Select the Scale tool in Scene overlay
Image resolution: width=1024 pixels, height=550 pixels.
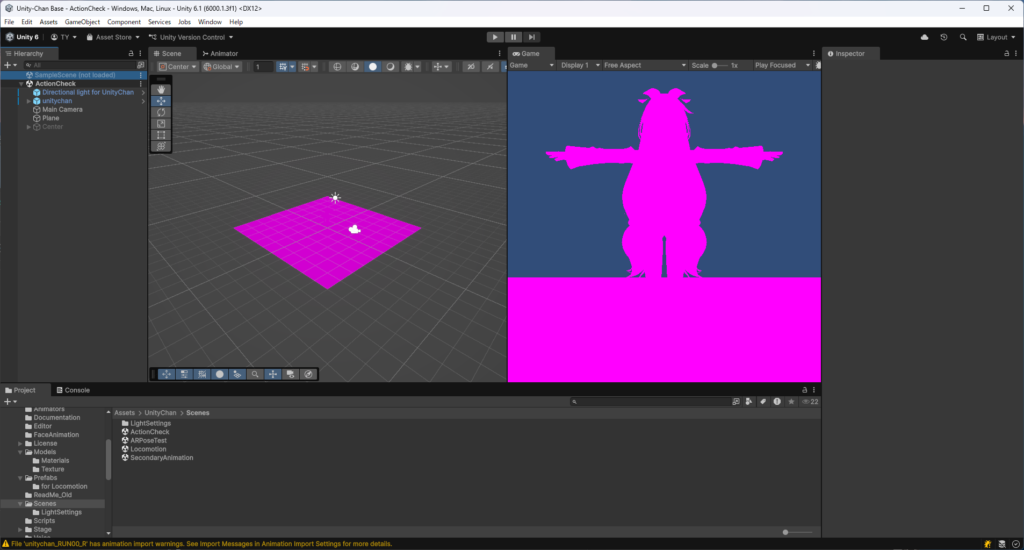point(161,124)
